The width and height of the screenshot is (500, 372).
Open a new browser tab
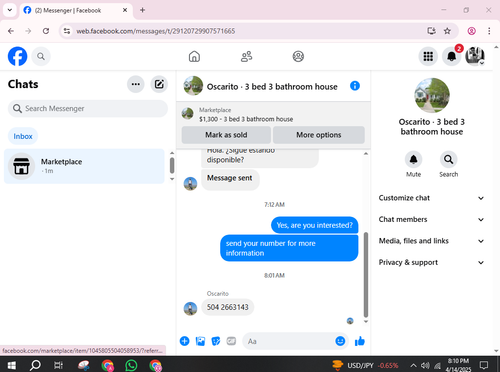[x=142, y=10]
